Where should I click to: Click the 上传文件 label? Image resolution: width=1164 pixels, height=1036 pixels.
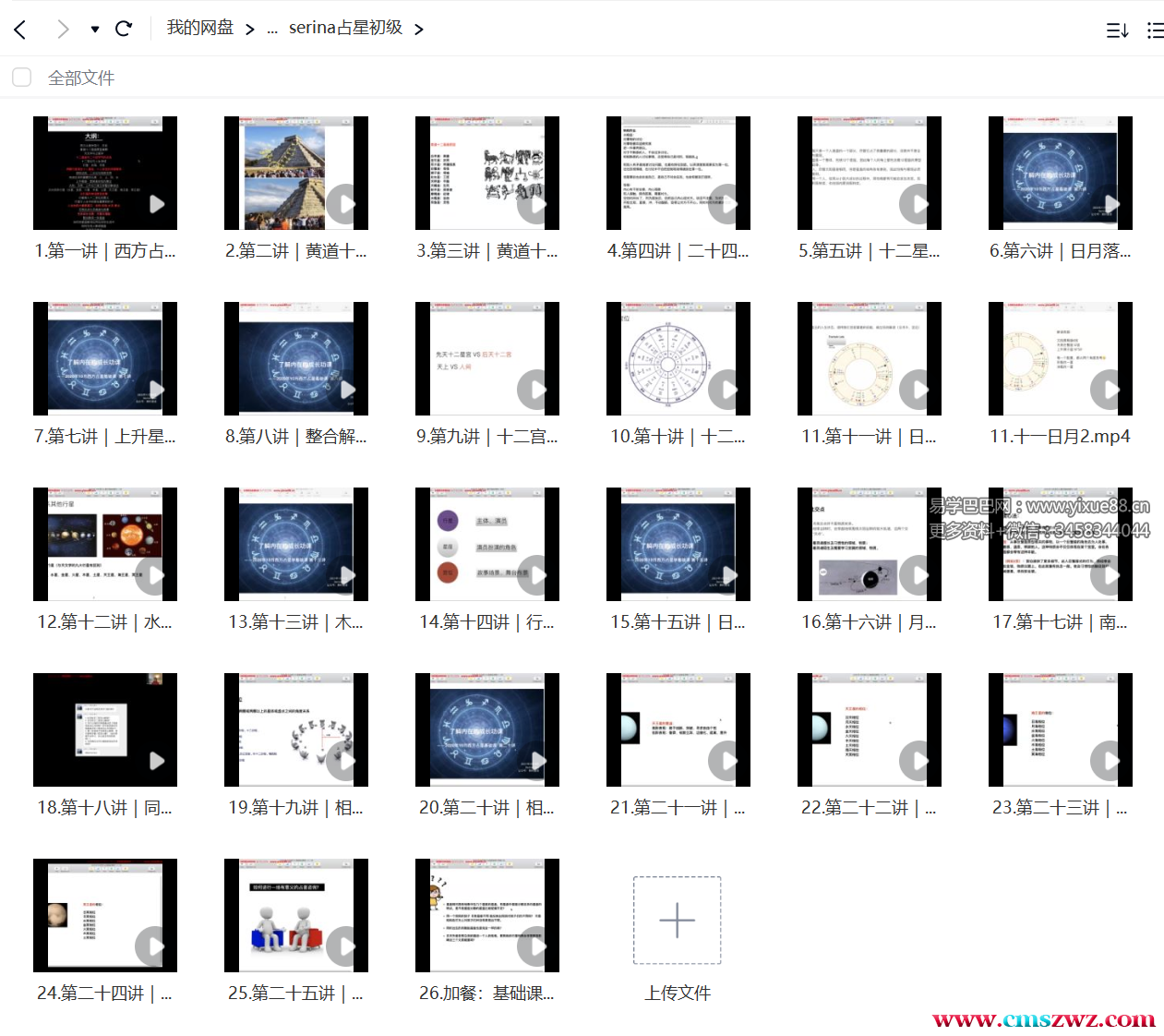click(677, 993)
